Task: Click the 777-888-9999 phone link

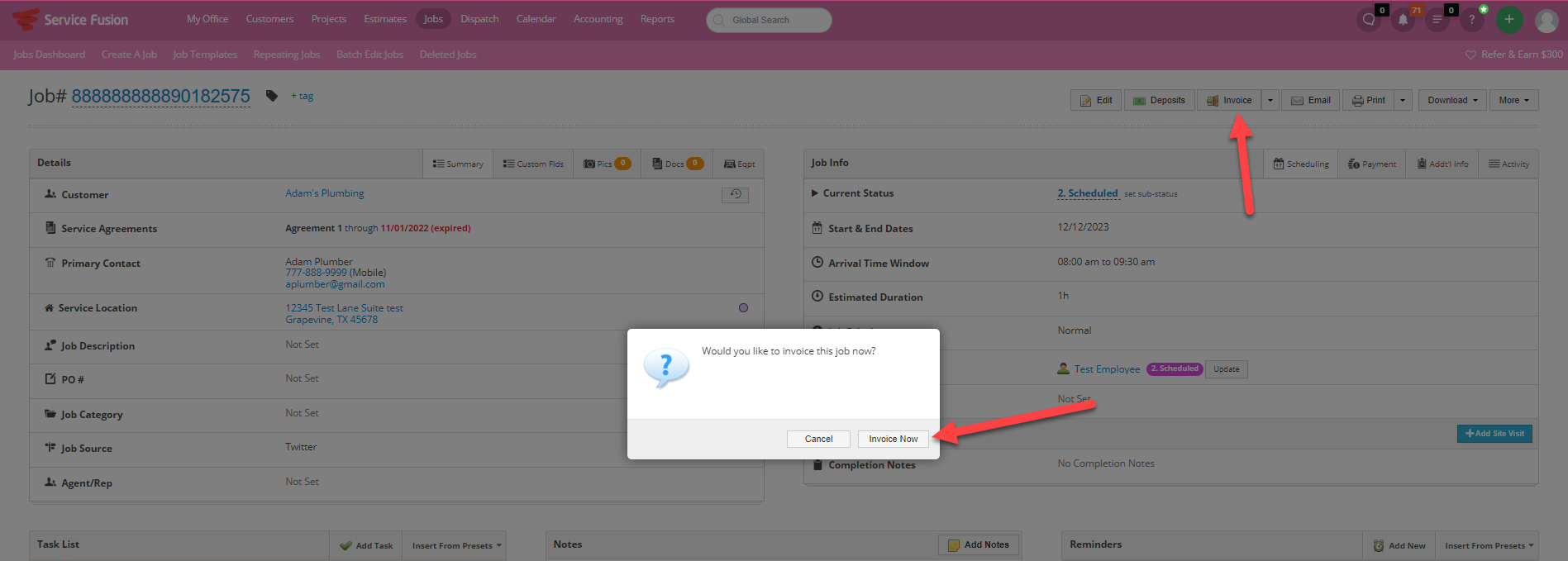Action: click(x=317, y=273)
